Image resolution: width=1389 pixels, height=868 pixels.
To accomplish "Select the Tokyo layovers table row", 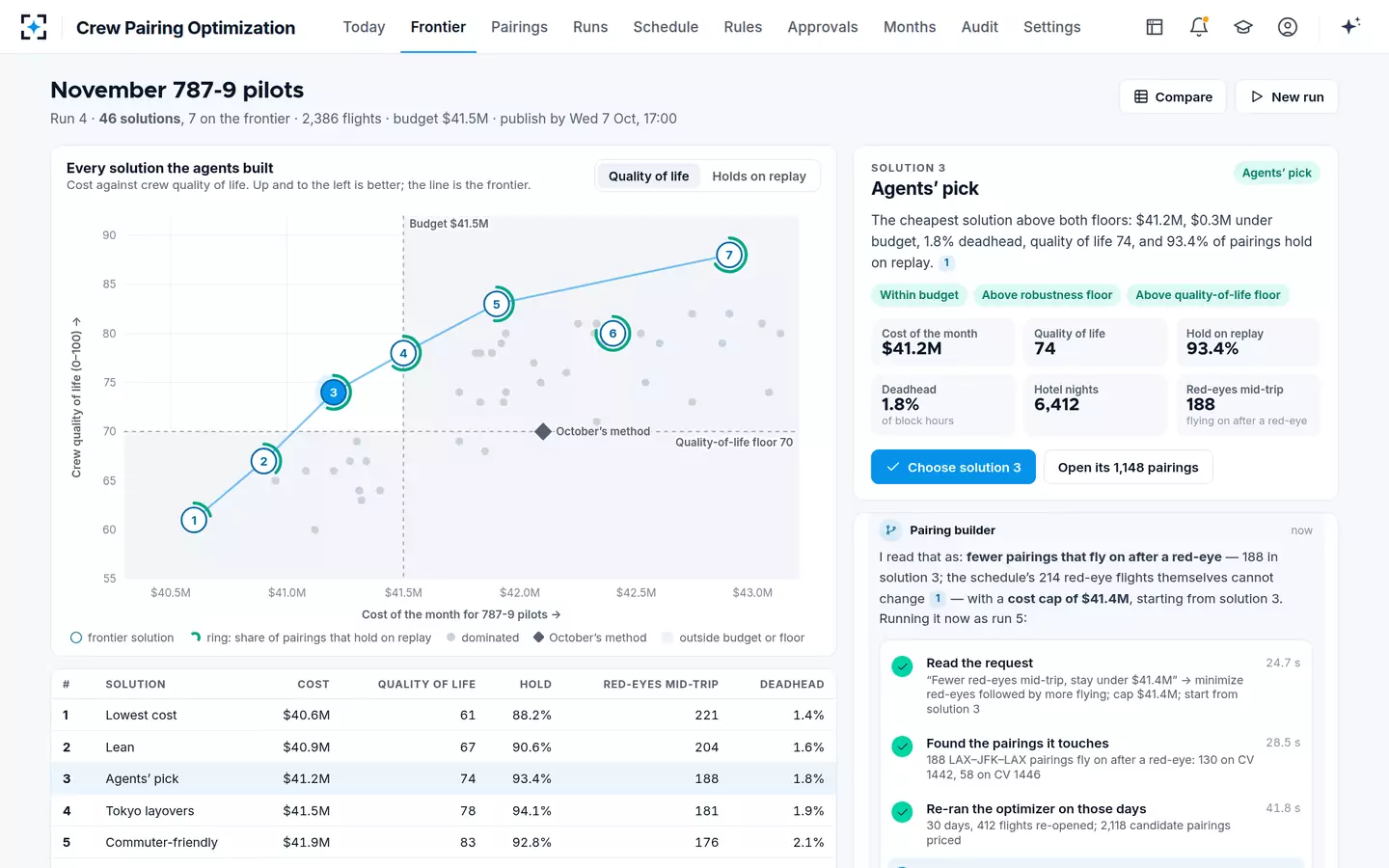I will [x=444, y=811].
